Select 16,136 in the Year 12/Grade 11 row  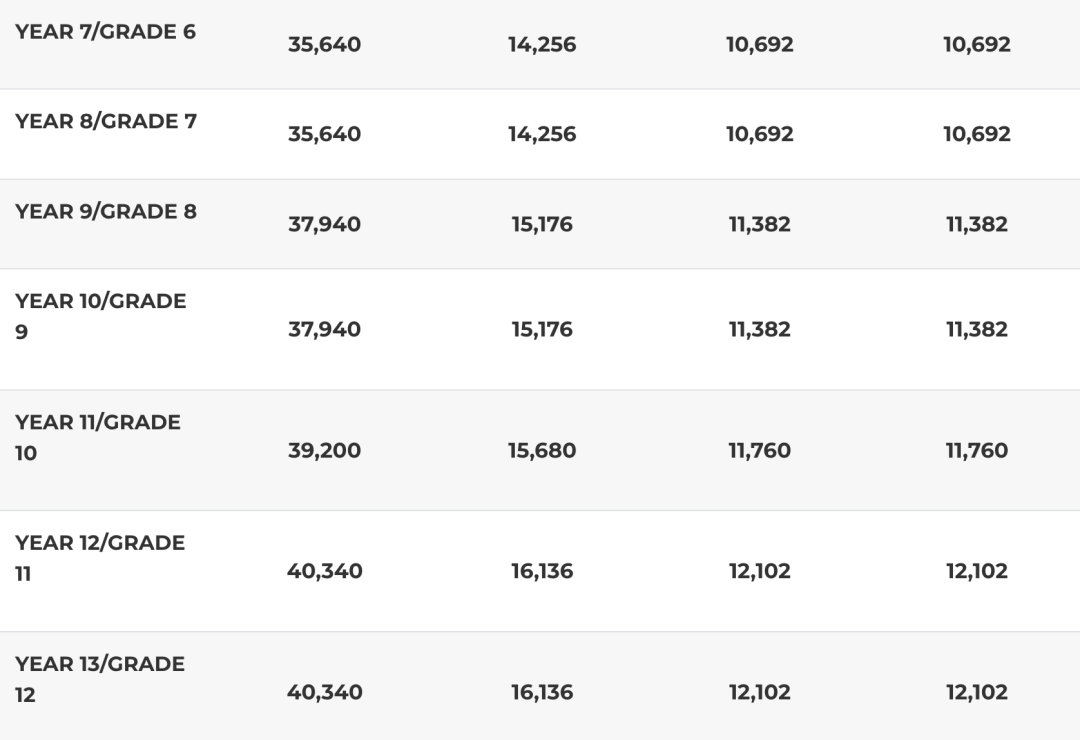[542, 571]
